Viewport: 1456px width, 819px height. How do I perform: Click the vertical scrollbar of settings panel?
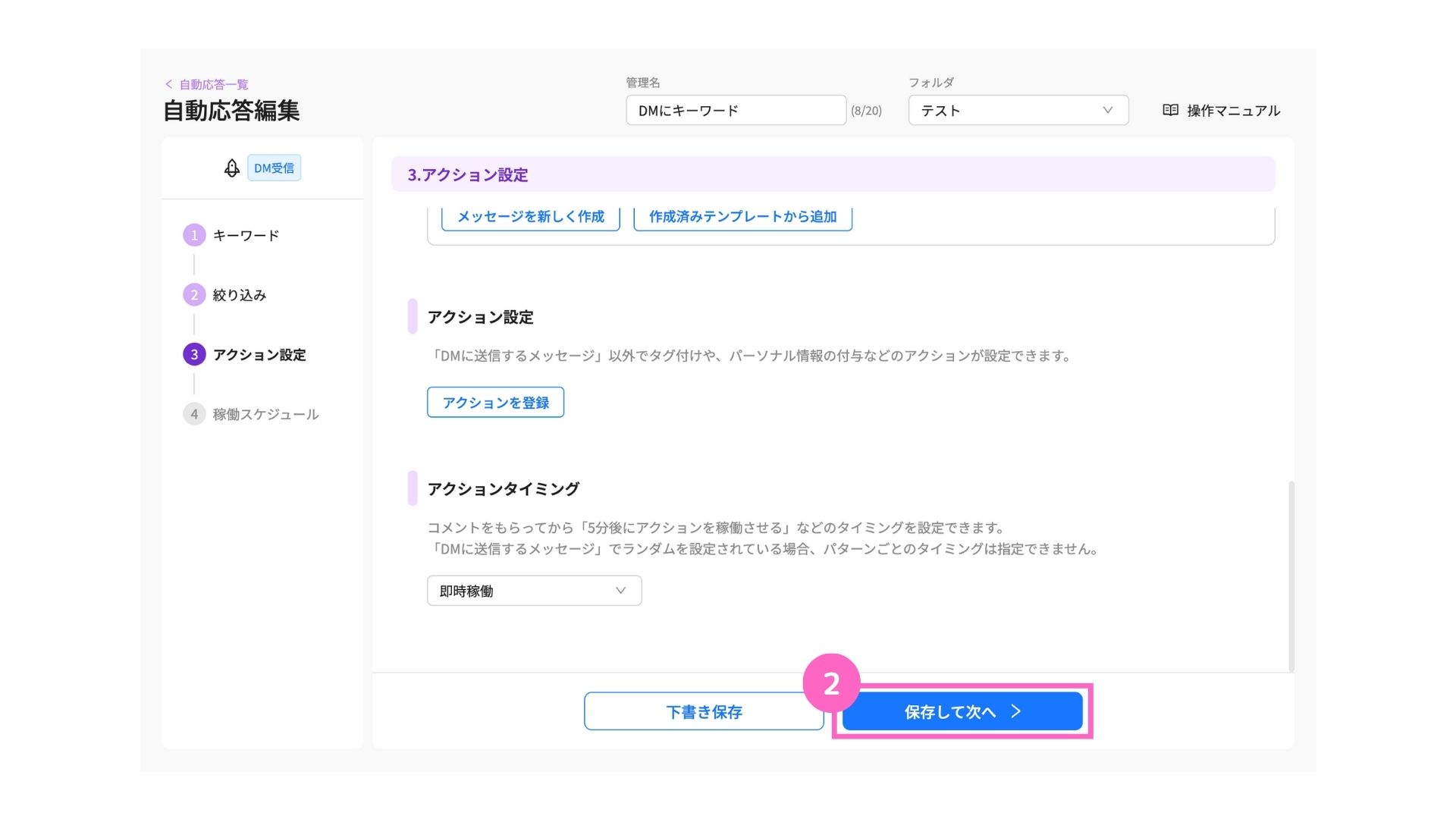tap(1291, 576)
